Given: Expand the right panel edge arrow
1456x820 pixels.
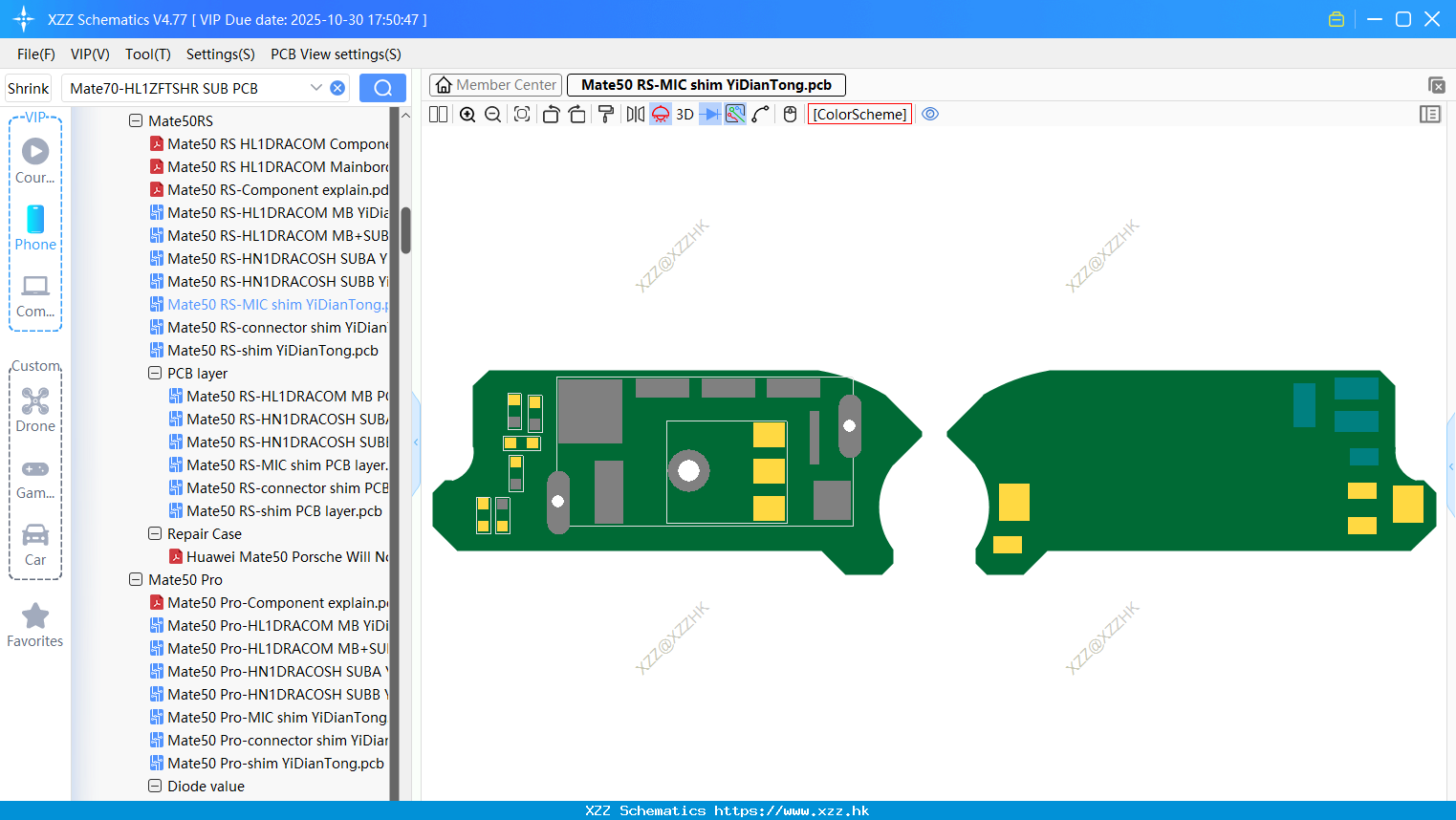Looking at the screenshot, I should (x=1451, y=466).
